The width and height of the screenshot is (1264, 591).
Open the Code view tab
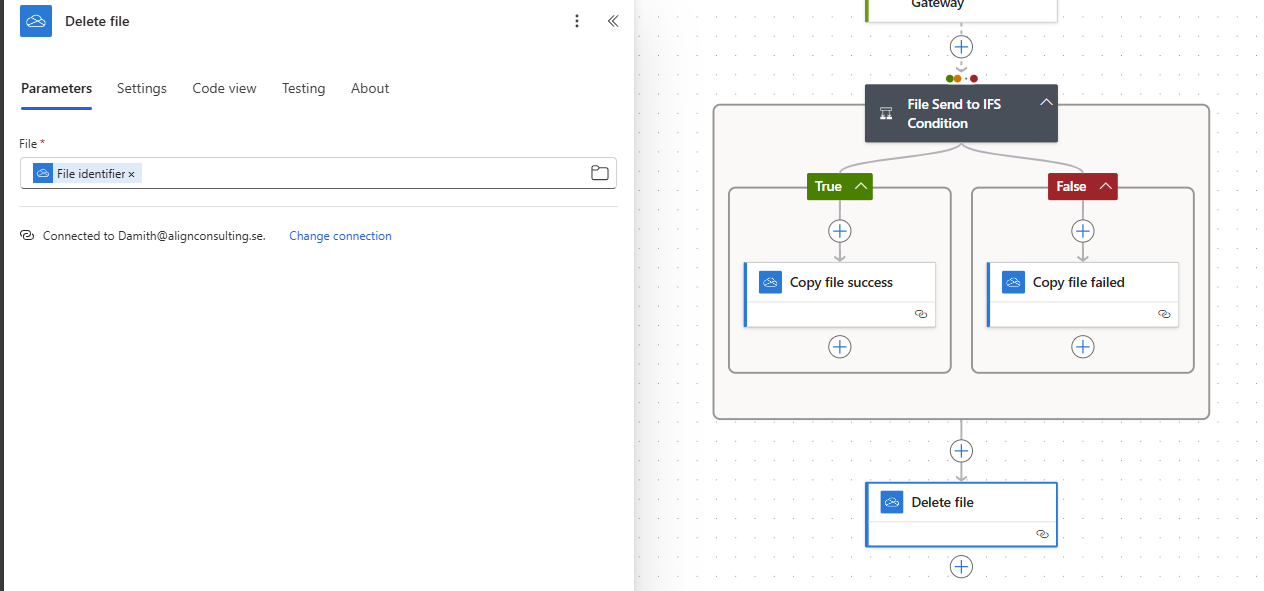pyautogui.click(x=224, y=88)
